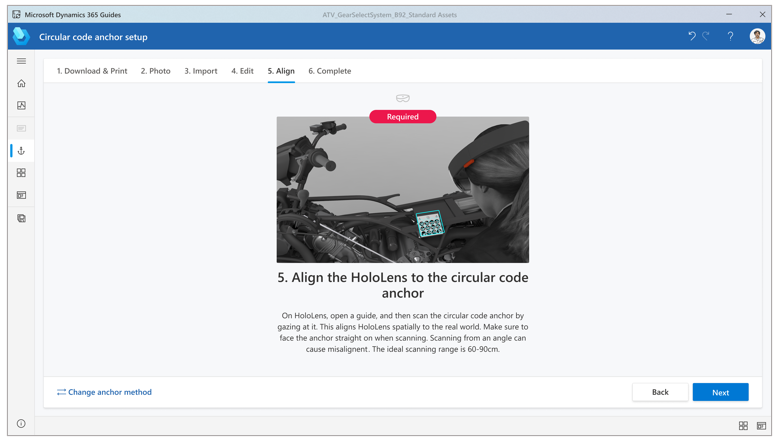This screenshot has width=779, height=442.
Task: Click the paragraph beginning 'On HoloLens, open a guide'
Action: pyautogui.click(x=403, y=332)
